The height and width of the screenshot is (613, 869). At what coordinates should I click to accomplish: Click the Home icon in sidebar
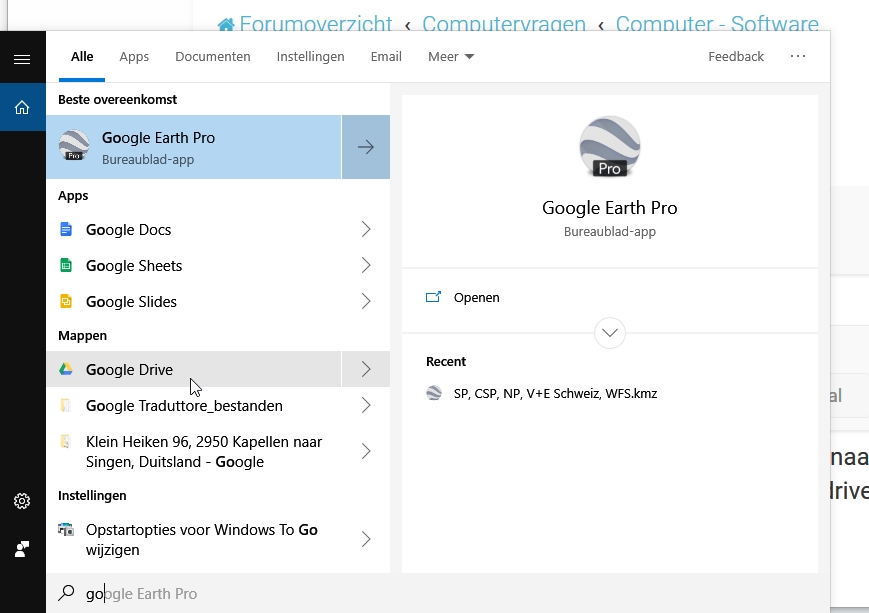22,107
